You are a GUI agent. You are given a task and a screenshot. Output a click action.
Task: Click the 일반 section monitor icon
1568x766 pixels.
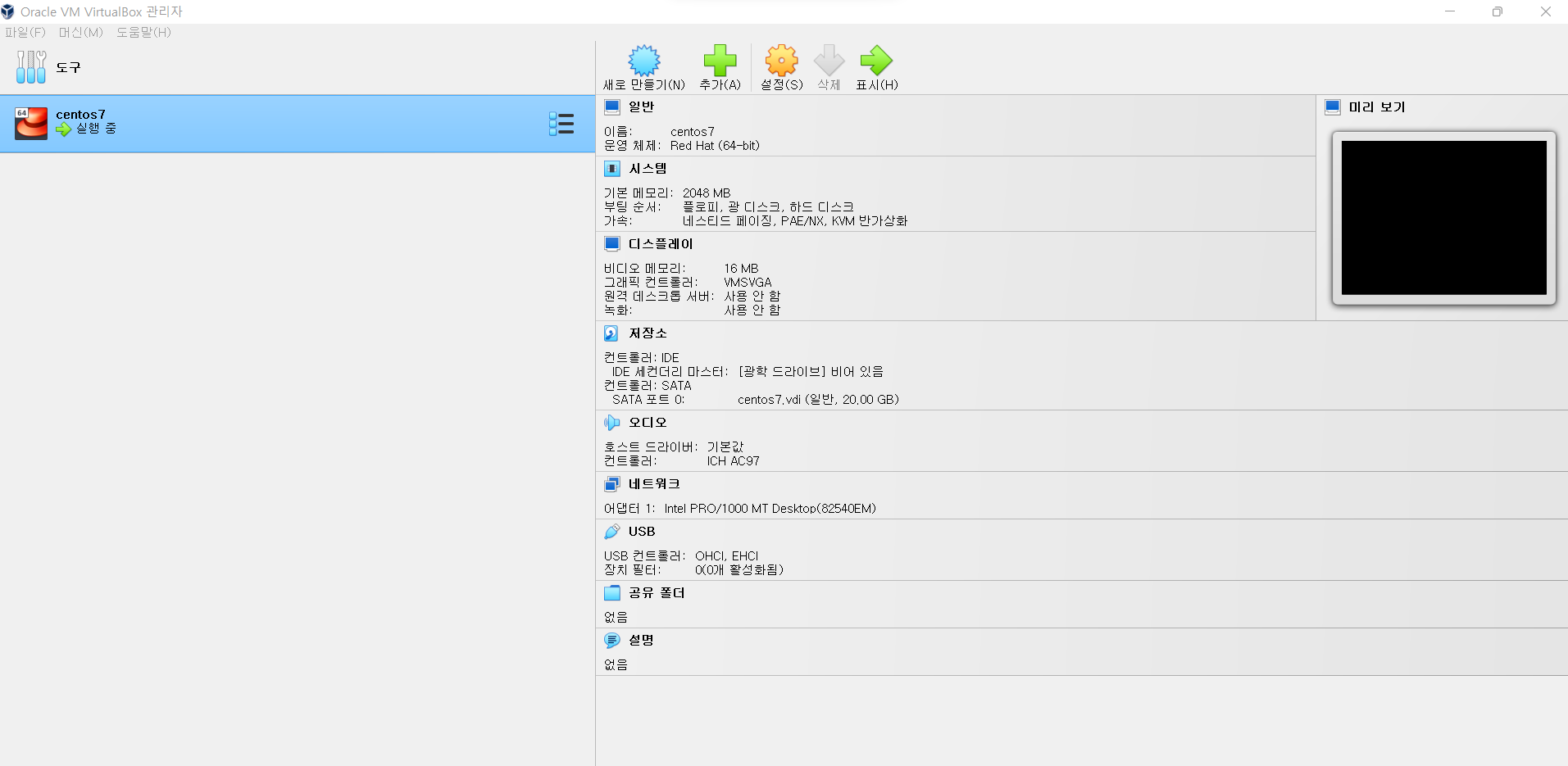point(612,107)
